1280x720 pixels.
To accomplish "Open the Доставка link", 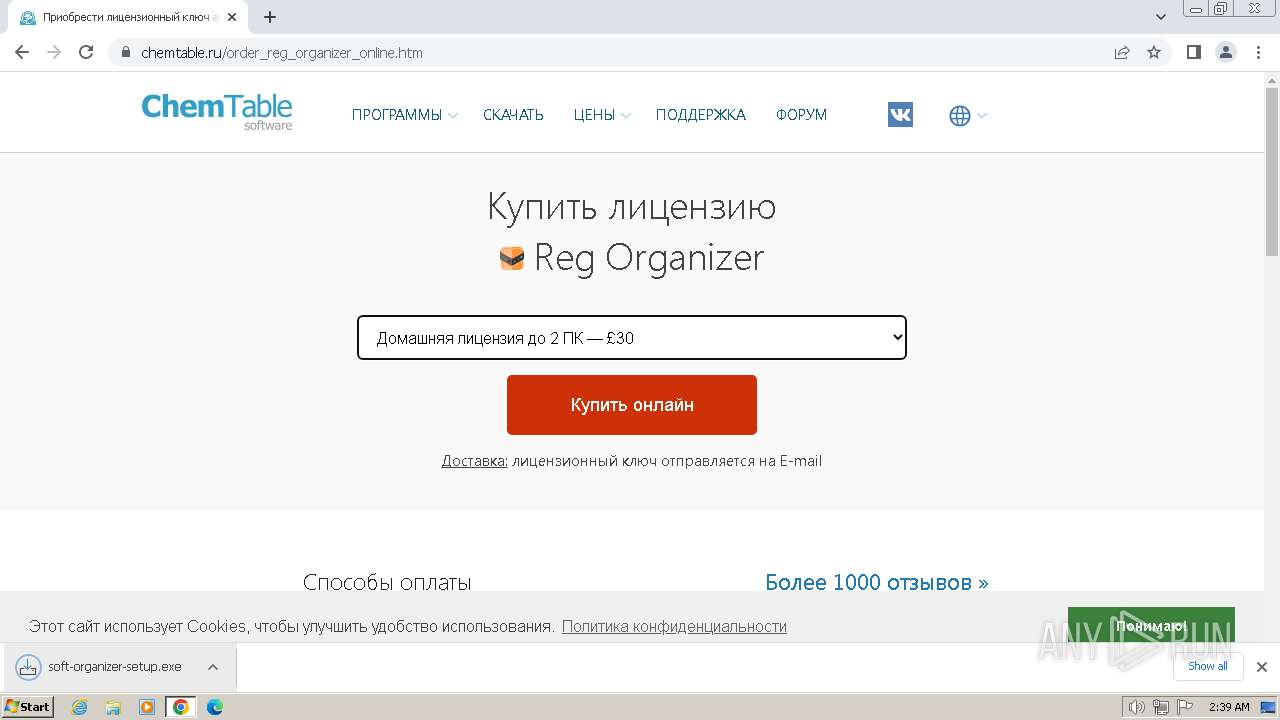I will coord(475,461).
